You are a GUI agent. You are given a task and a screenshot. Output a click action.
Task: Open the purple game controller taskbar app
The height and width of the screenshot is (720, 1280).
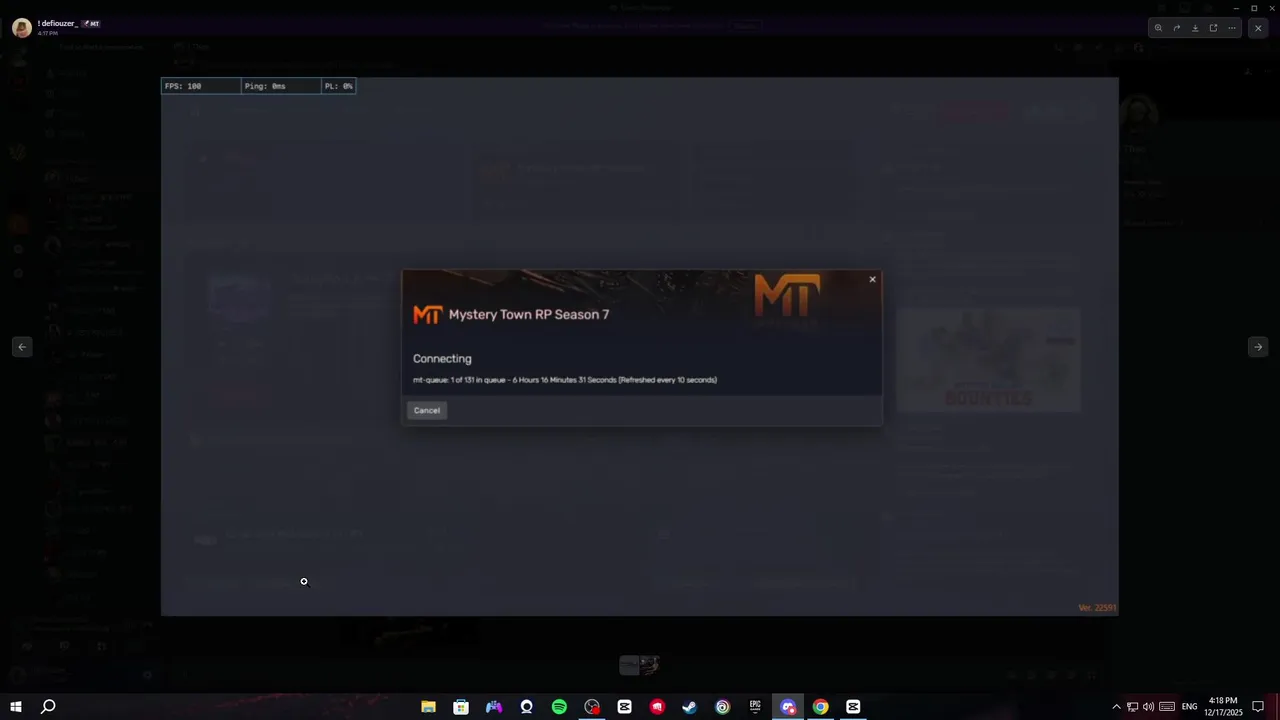pos(494,707)
